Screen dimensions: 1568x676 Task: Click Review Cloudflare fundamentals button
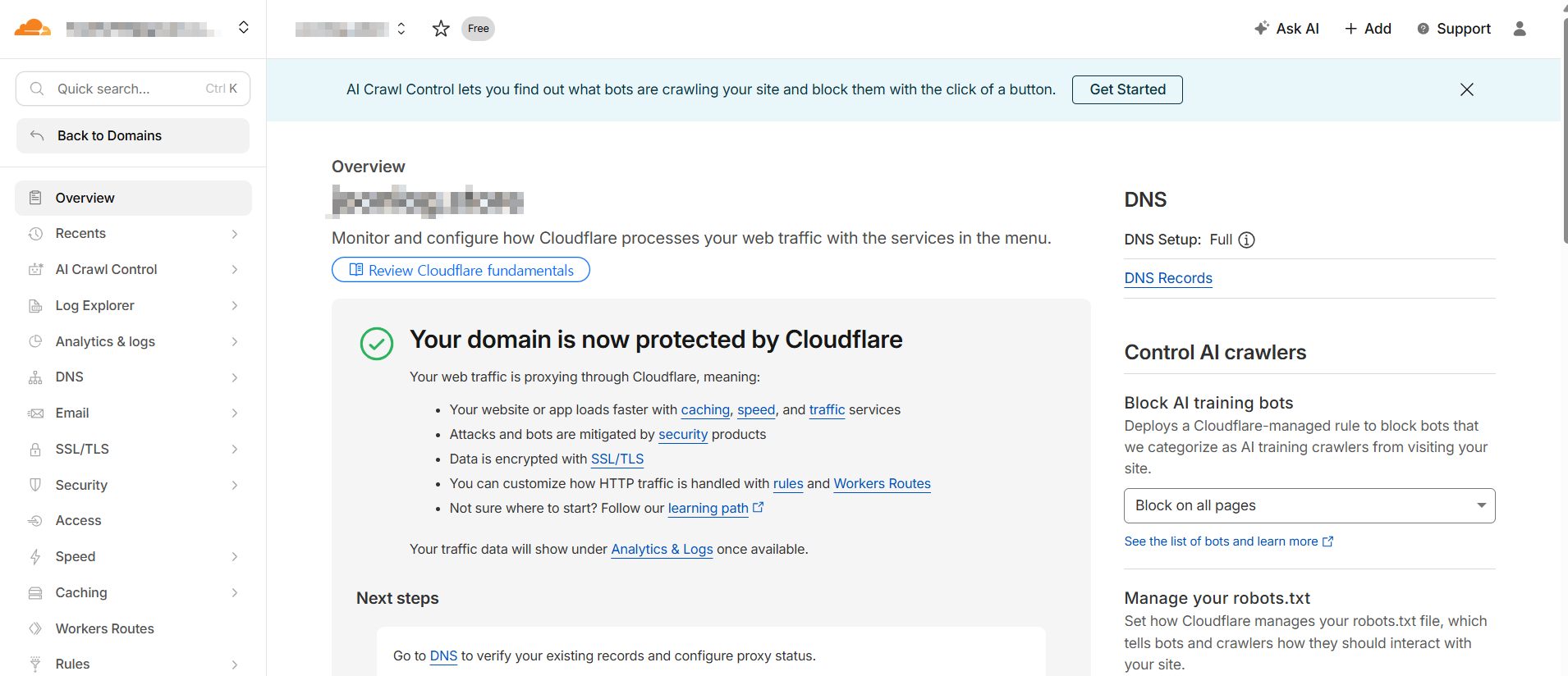(461, 270)
